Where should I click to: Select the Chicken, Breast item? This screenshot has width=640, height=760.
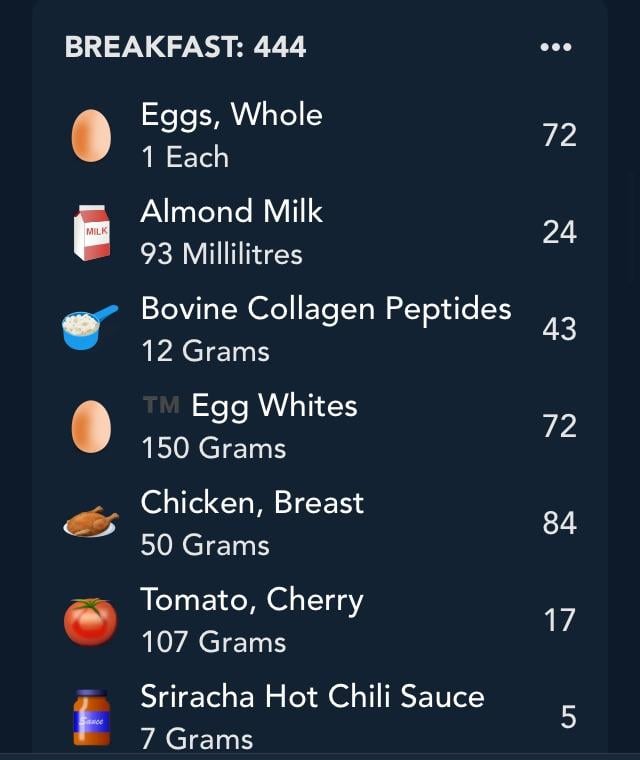[x=320, y=523]
